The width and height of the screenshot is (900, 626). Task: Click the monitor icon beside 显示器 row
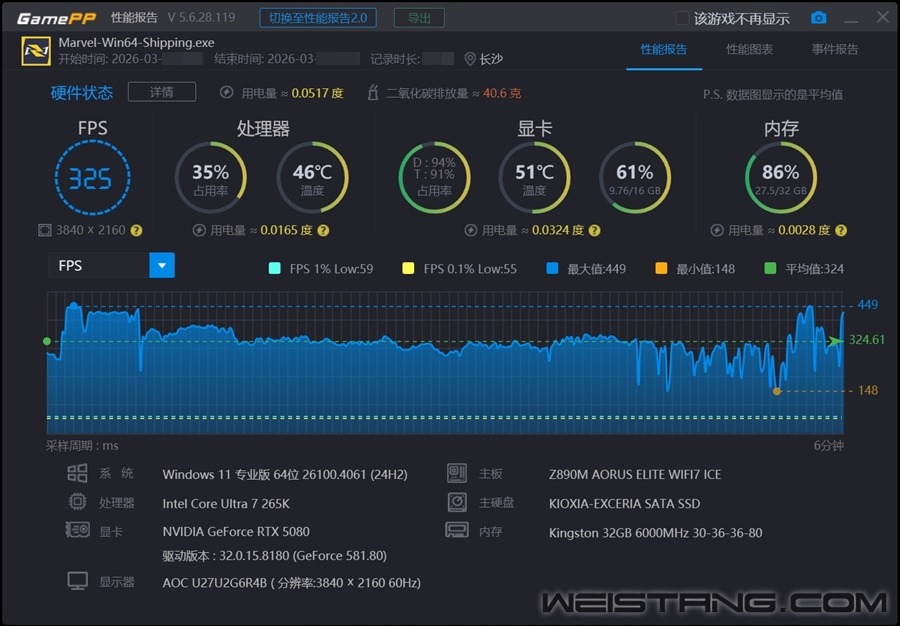(x=77, y=581)
